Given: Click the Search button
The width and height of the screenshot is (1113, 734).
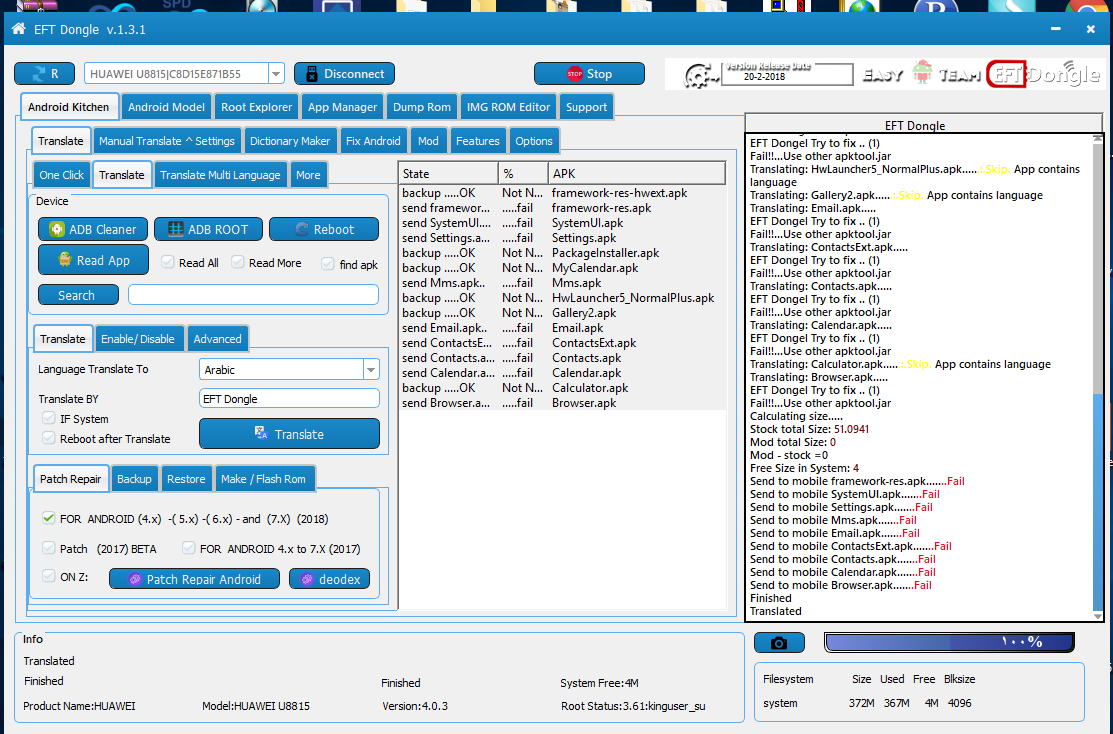Looking at the screenshot, I should point(78,295).
